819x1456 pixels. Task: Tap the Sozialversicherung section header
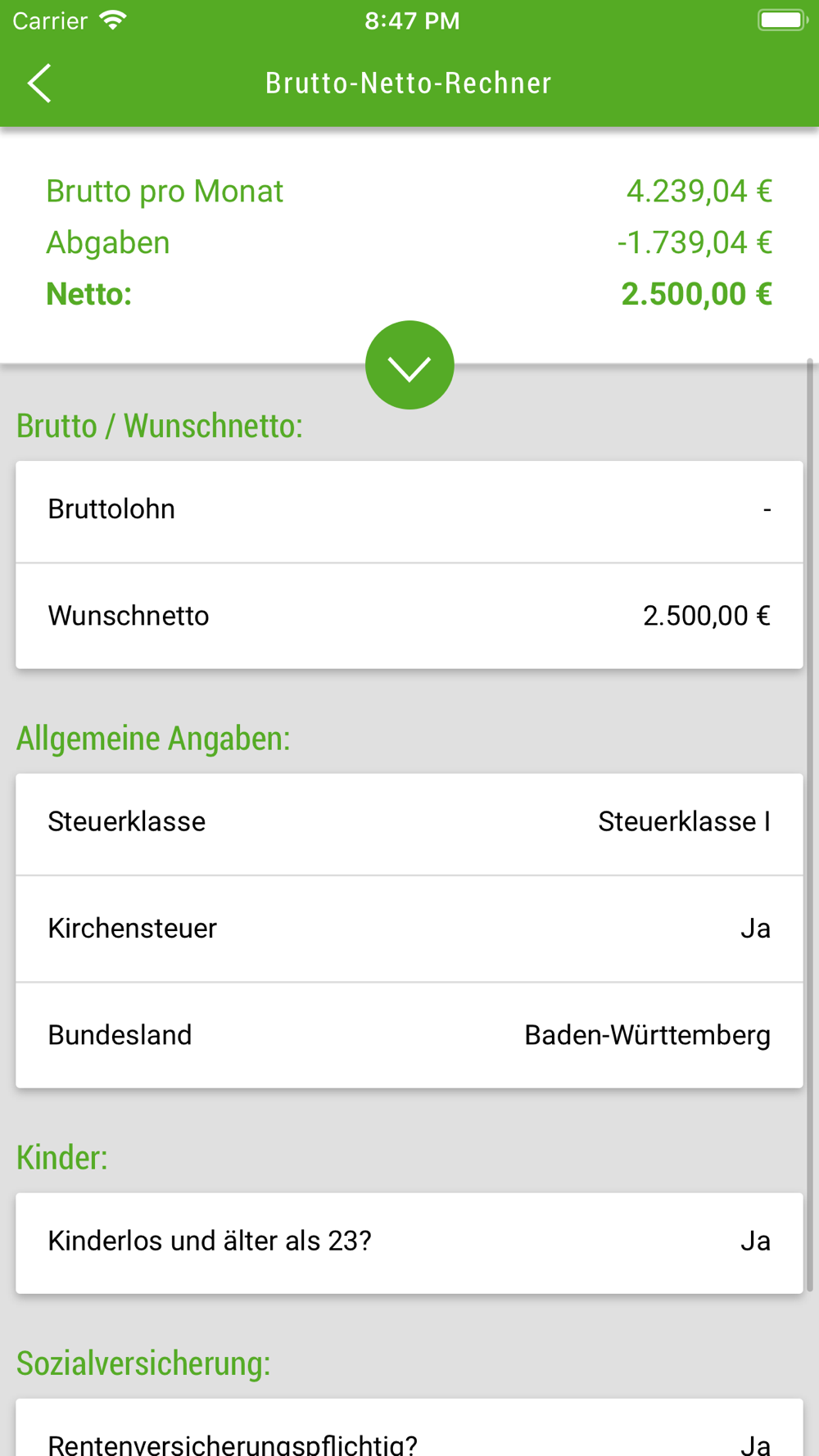click(143, 1363)
